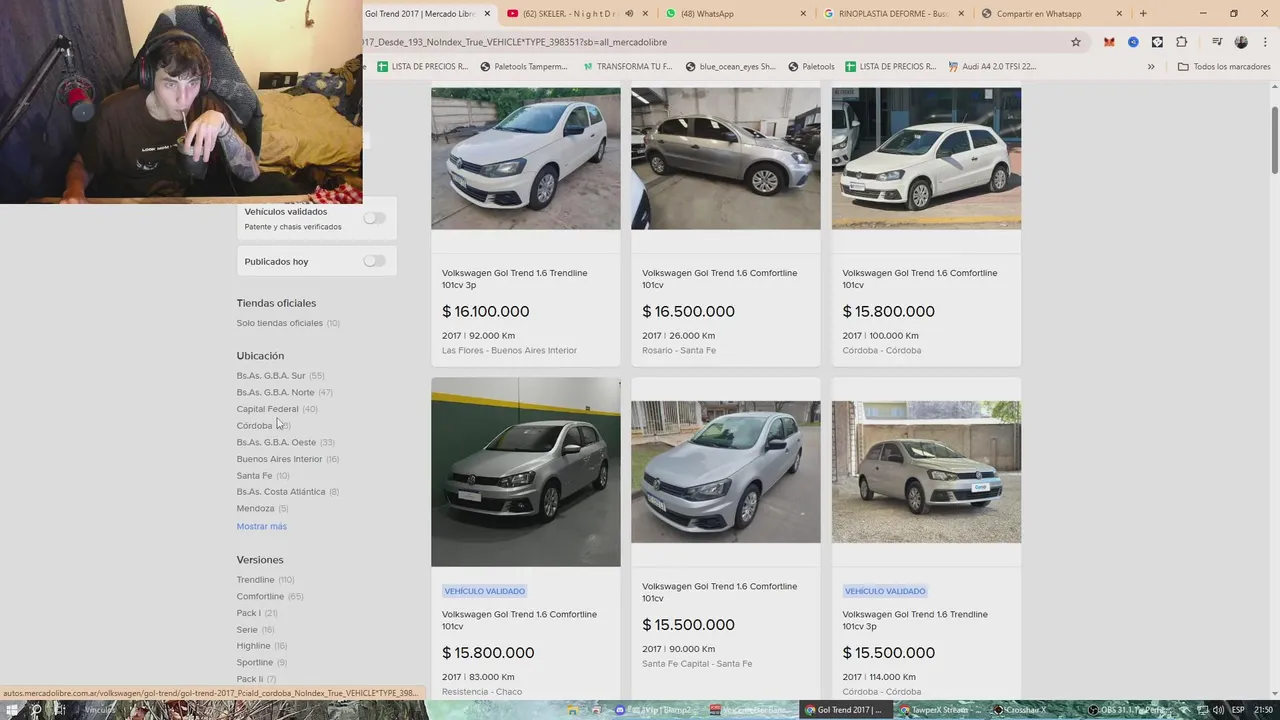Open the media control playlist icon
The image size is (1280, 720).
click(1217, 42)
